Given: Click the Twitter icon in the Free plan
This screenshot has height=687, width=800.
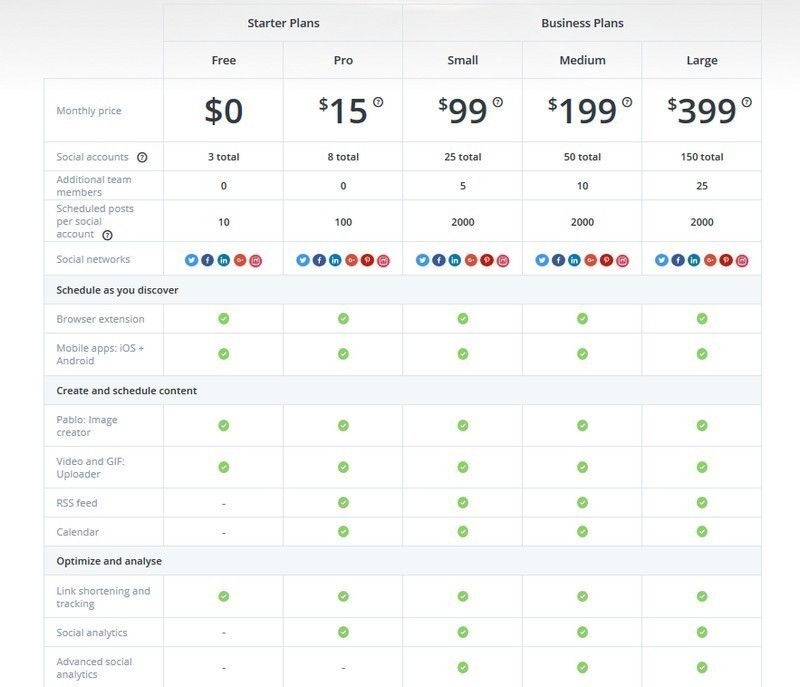Looking at the screenshot, I should coord(191,260).
